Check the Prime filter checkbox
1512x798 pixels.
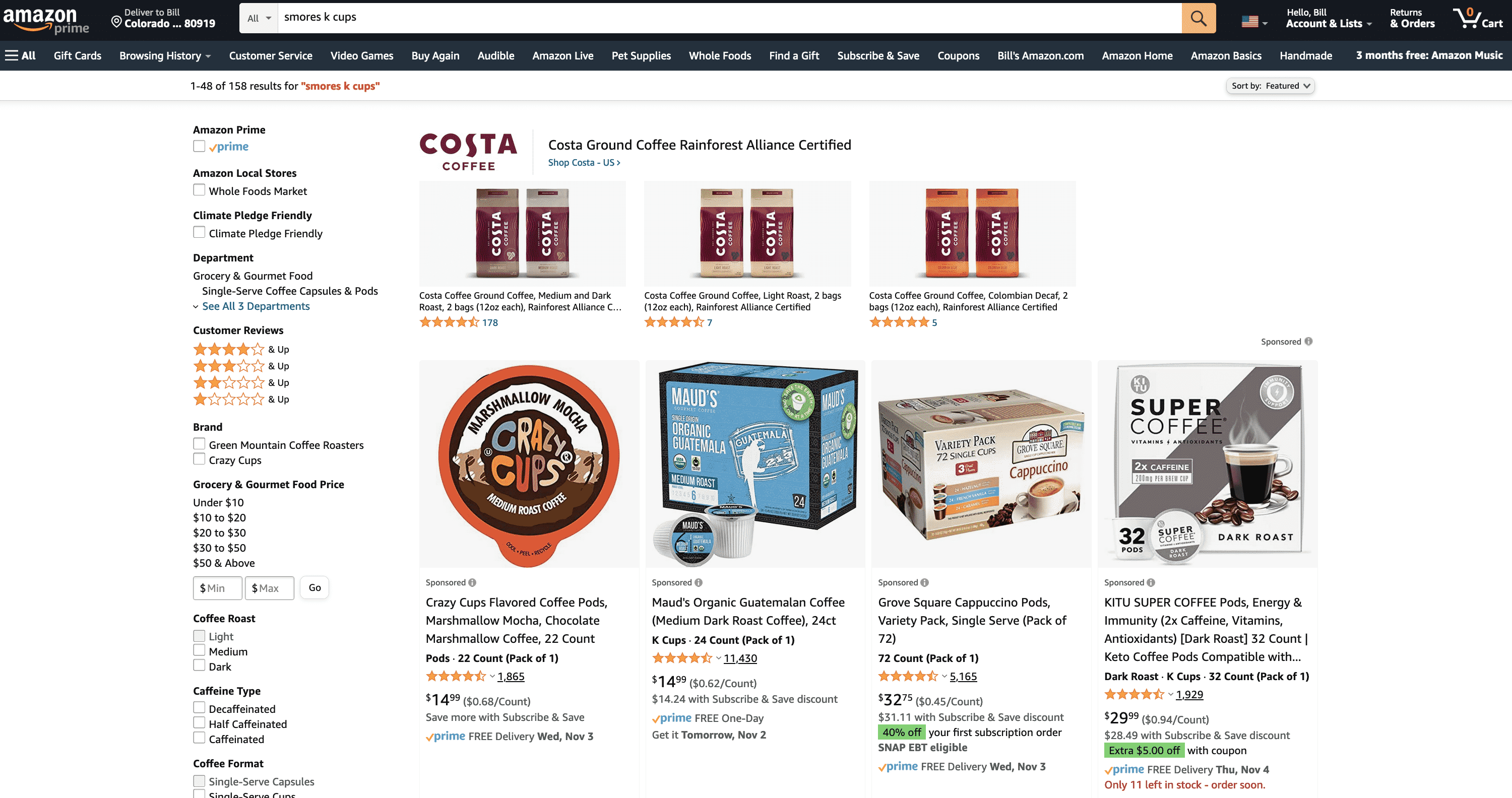200,146
